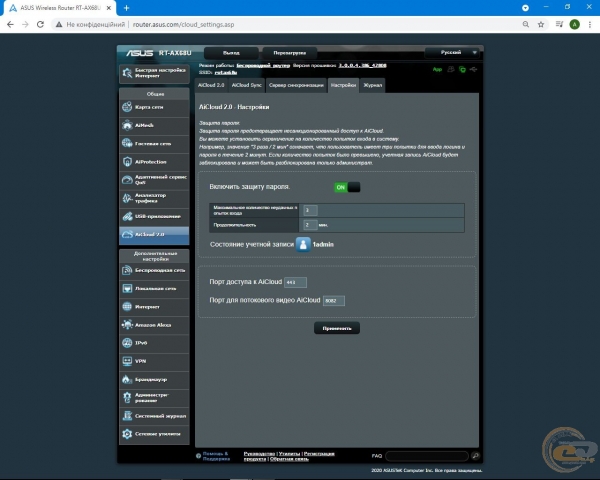Open the Amazon Alexa icon

coord(127,325)
